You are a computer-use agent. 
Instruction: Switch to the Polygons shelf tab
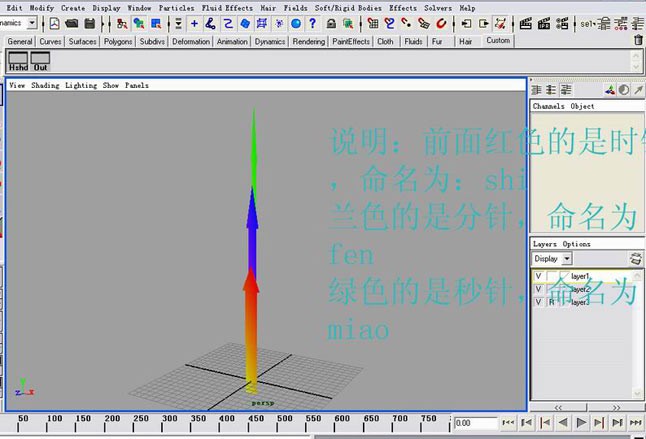(118, 41)
